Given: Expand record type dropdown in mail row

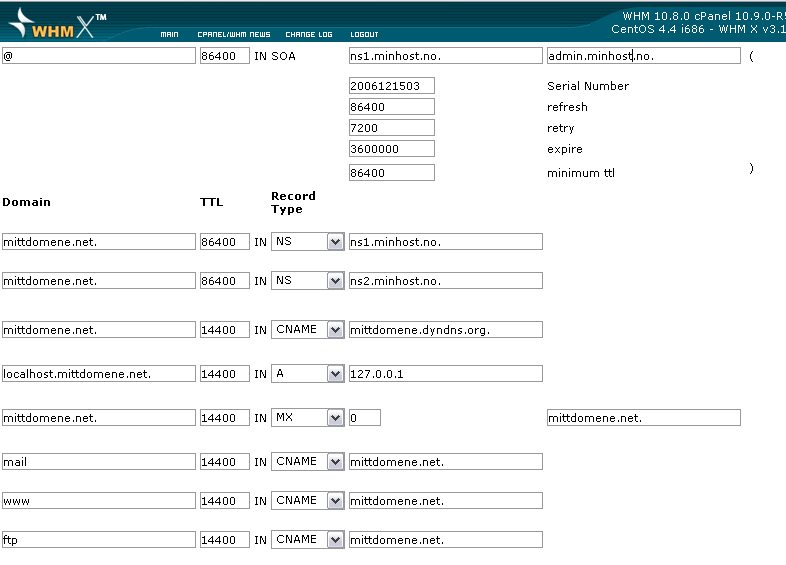Looking at the screenshot, I should coord(308,462).
